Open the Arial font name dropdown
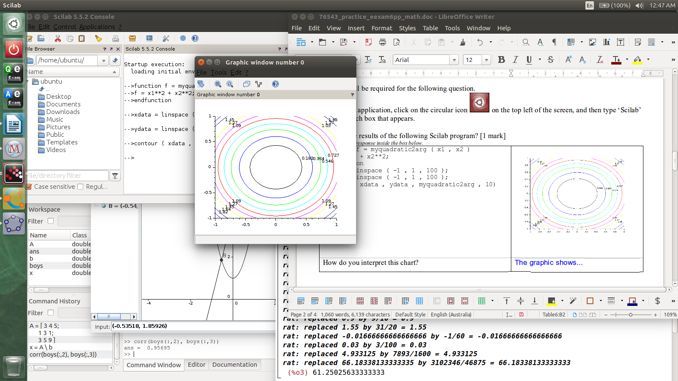This screenshot has height=381, width=678. pos(454,60)
